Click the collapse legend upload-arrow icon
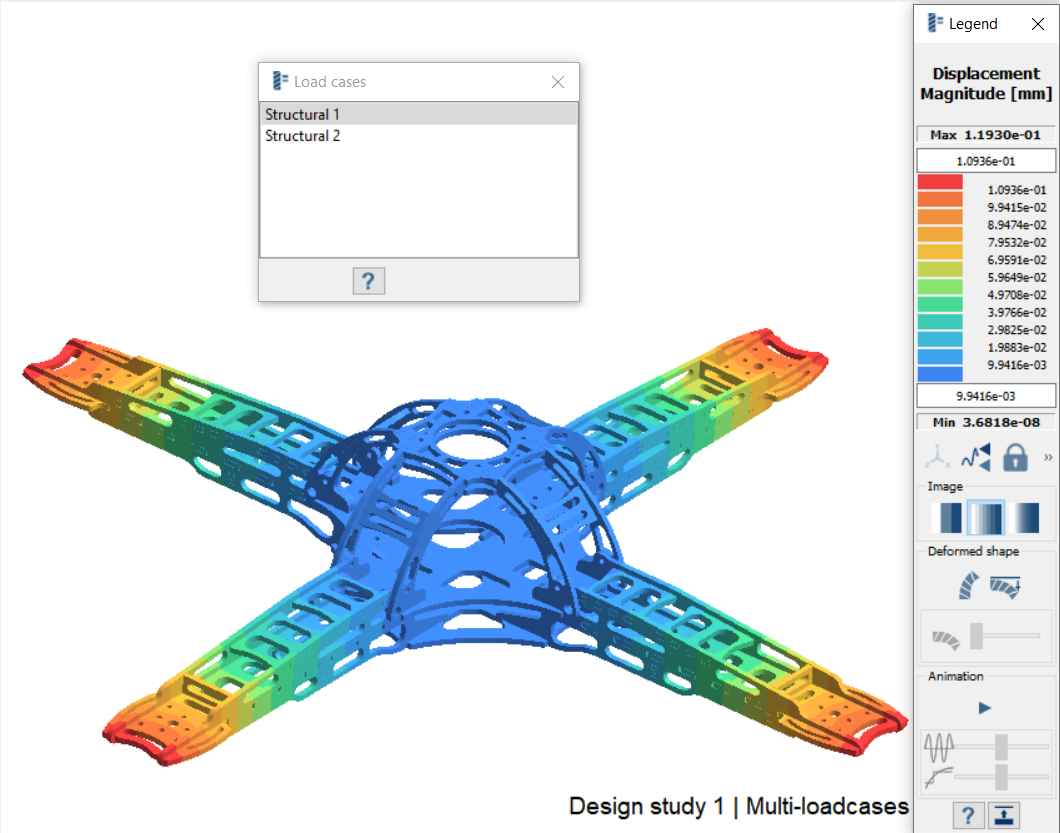The width and height of the screenshot is (1060, 833). (1003, 815)
